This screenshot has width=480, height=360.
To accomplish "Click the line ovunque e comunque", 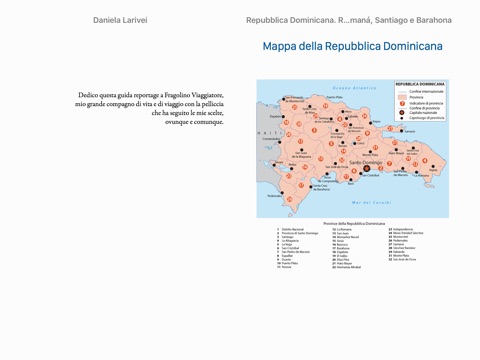I will click(194, 122).
